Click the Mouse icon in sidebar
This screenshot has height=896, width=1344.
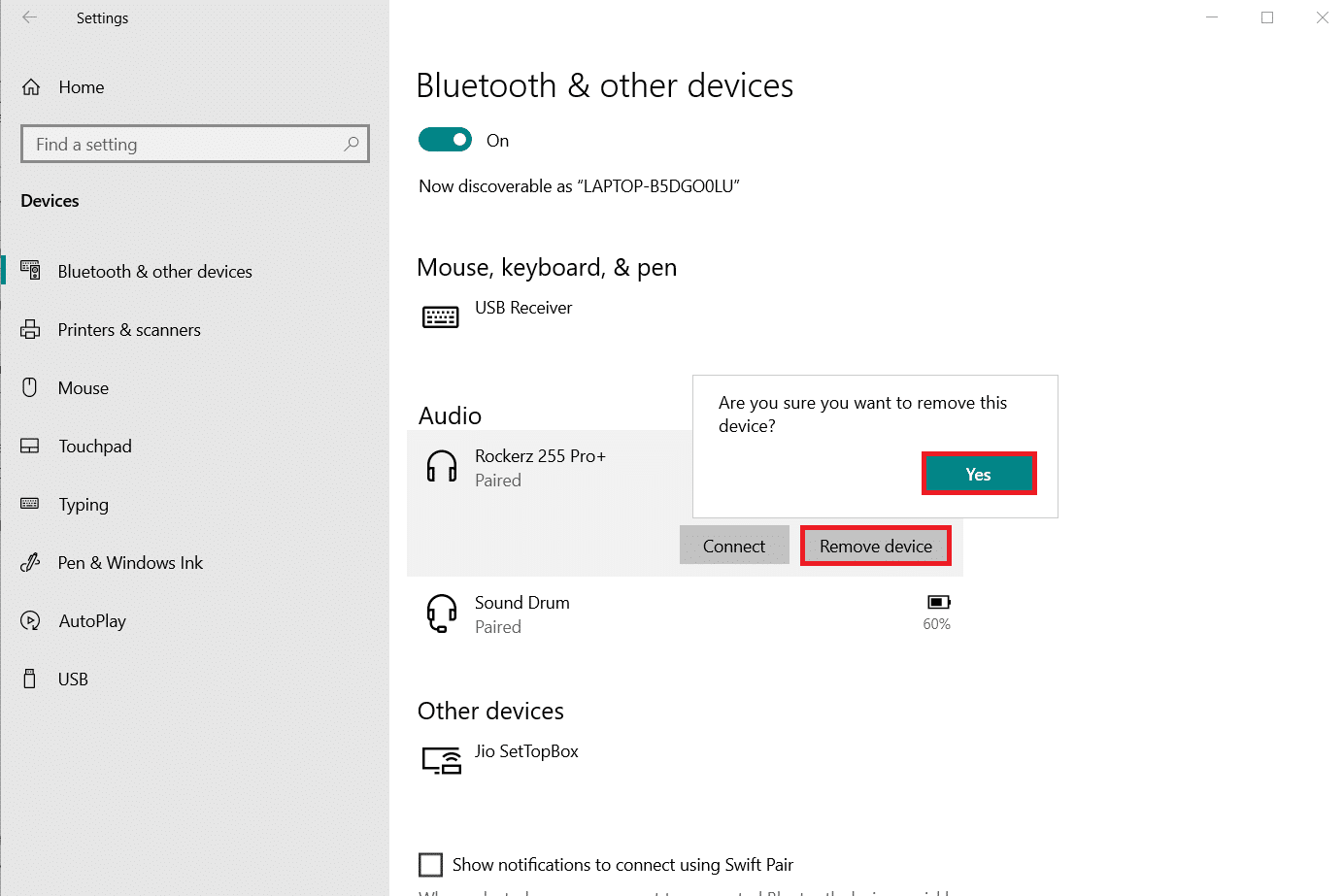click(x=30, y=387)
